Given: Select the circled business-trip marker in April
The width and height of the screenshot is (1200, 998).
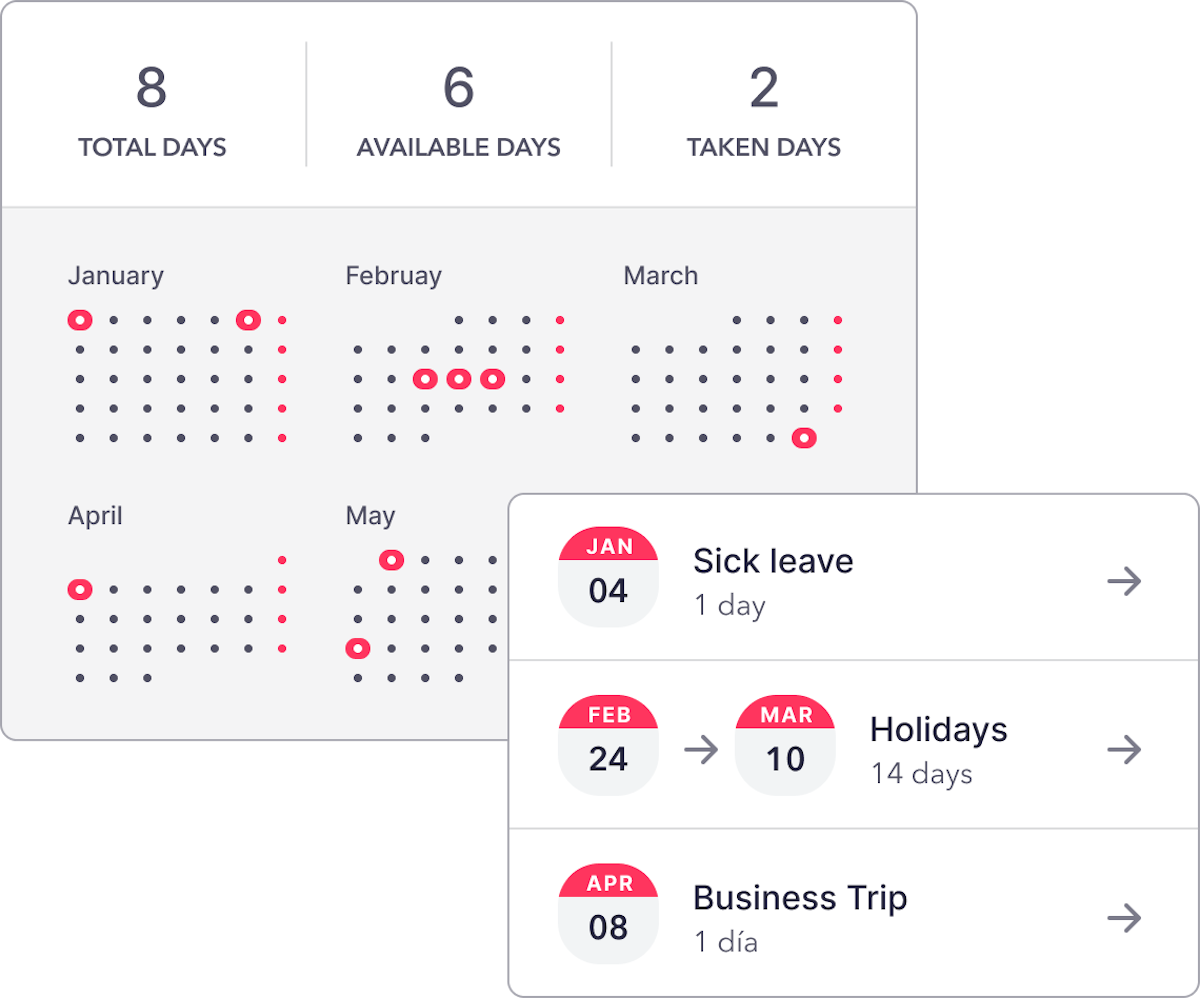Looking at the screenshot, I should 80,589.
